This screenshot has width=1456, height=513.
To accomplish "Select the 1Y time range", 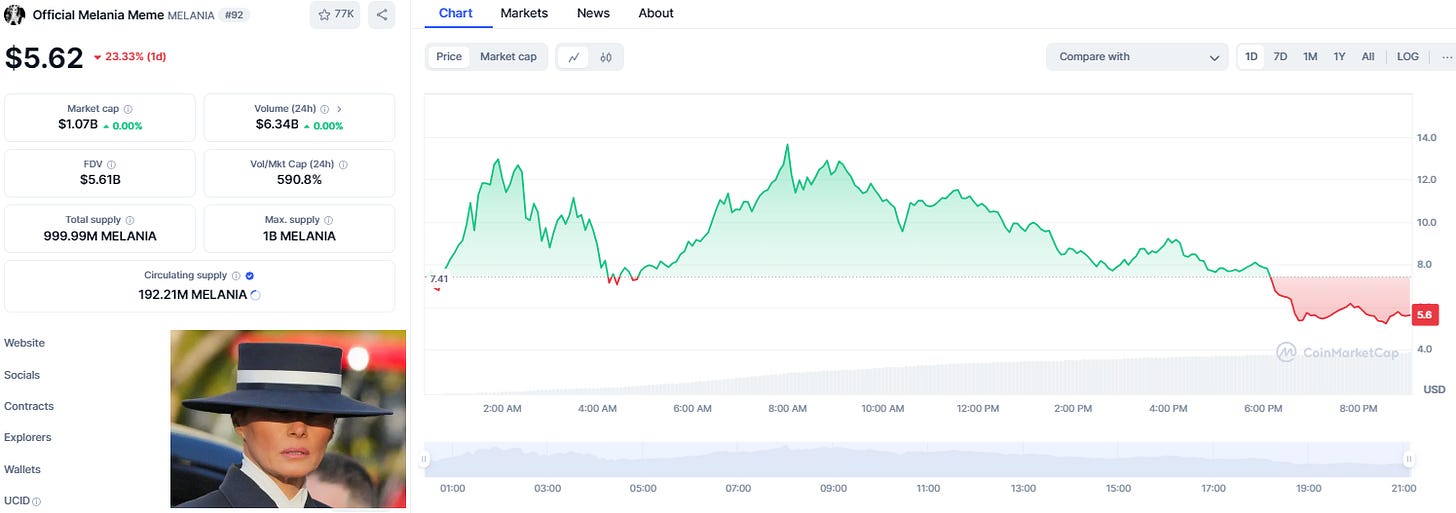I will click(x=1339, y=57).
